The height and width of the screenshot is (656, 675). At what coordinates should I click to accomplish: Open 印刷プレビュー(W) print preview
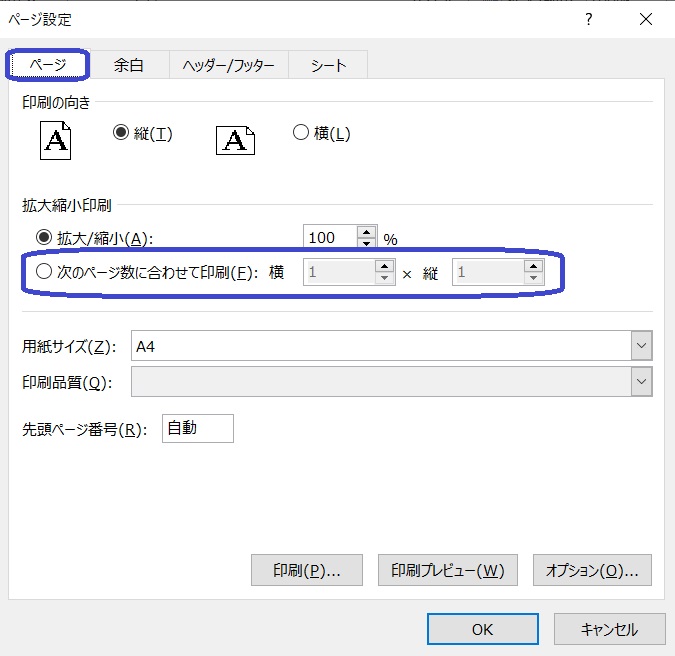coord(448,570)
